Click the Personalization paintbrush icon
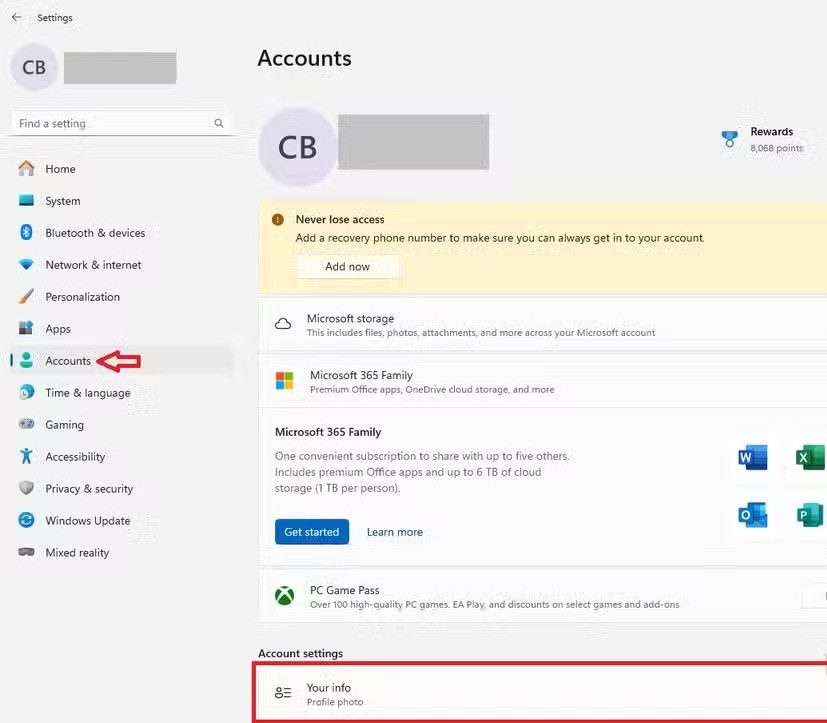 26,296
